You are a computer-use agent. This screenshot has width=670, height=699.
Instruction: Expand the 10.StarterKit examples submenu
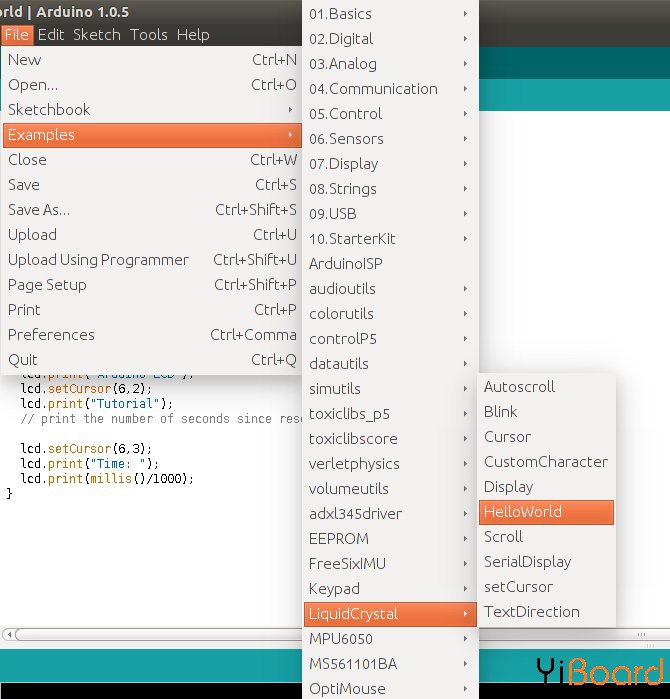(390, 238)
